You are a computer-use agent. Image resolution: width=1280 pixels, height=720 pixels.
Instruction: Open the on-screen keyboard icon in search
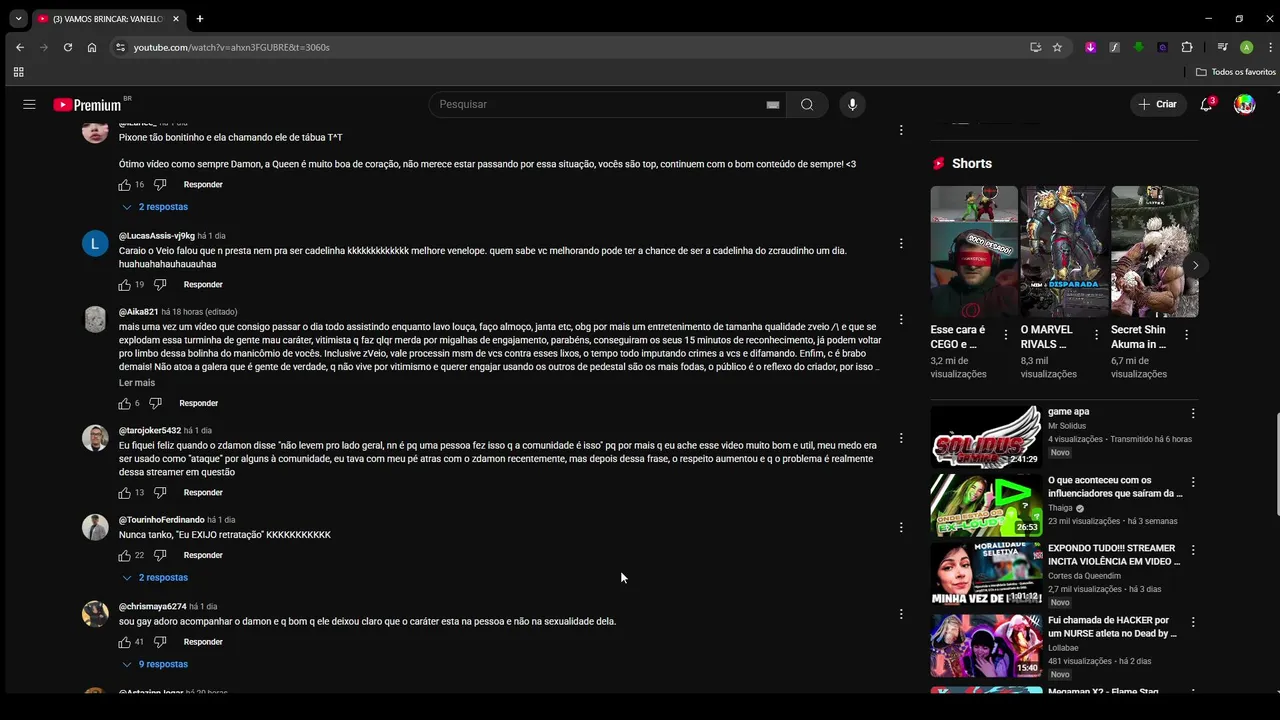coord(773,104)
